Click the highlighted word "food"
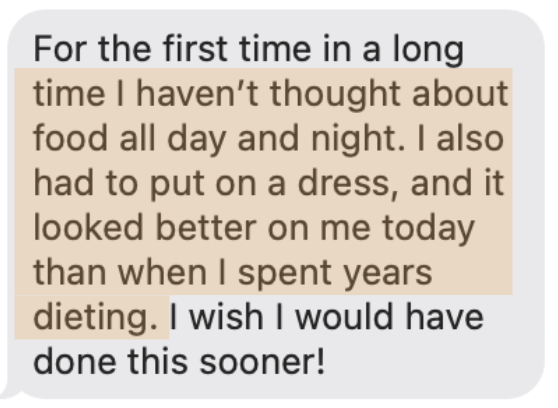 (70, 138)
